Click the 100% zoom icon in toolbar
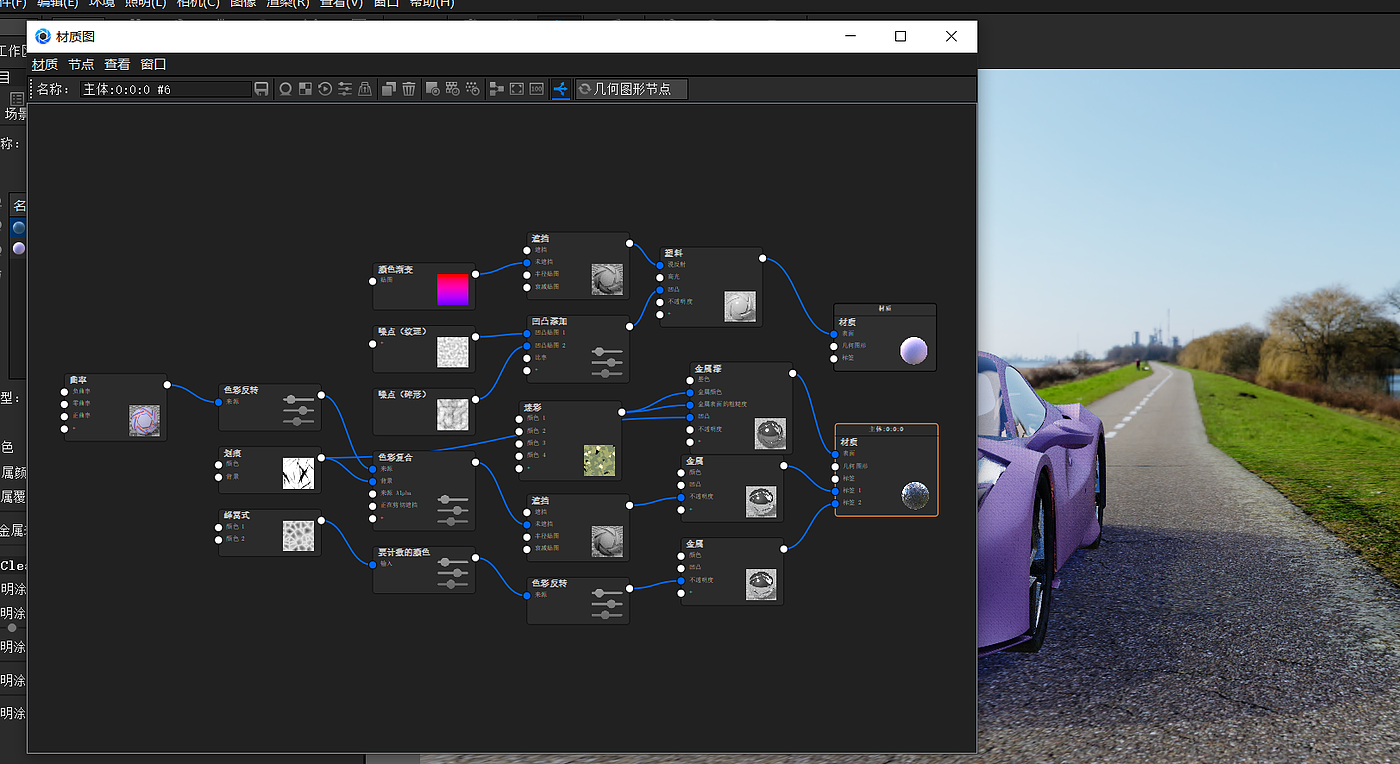This screenshot has height=764, width=1400. coord(537,89)
